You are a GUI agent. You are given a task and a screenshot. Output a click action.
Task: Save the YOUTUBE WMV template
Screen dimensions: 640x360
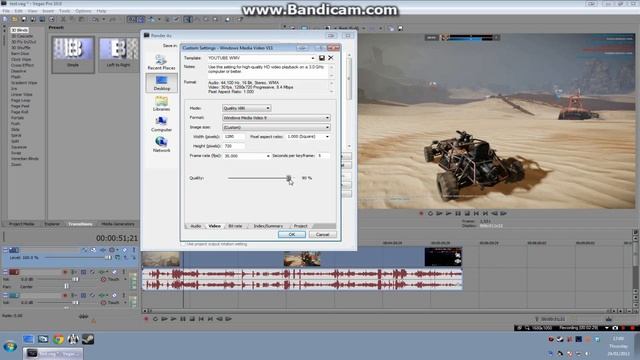tap(322, 58)
